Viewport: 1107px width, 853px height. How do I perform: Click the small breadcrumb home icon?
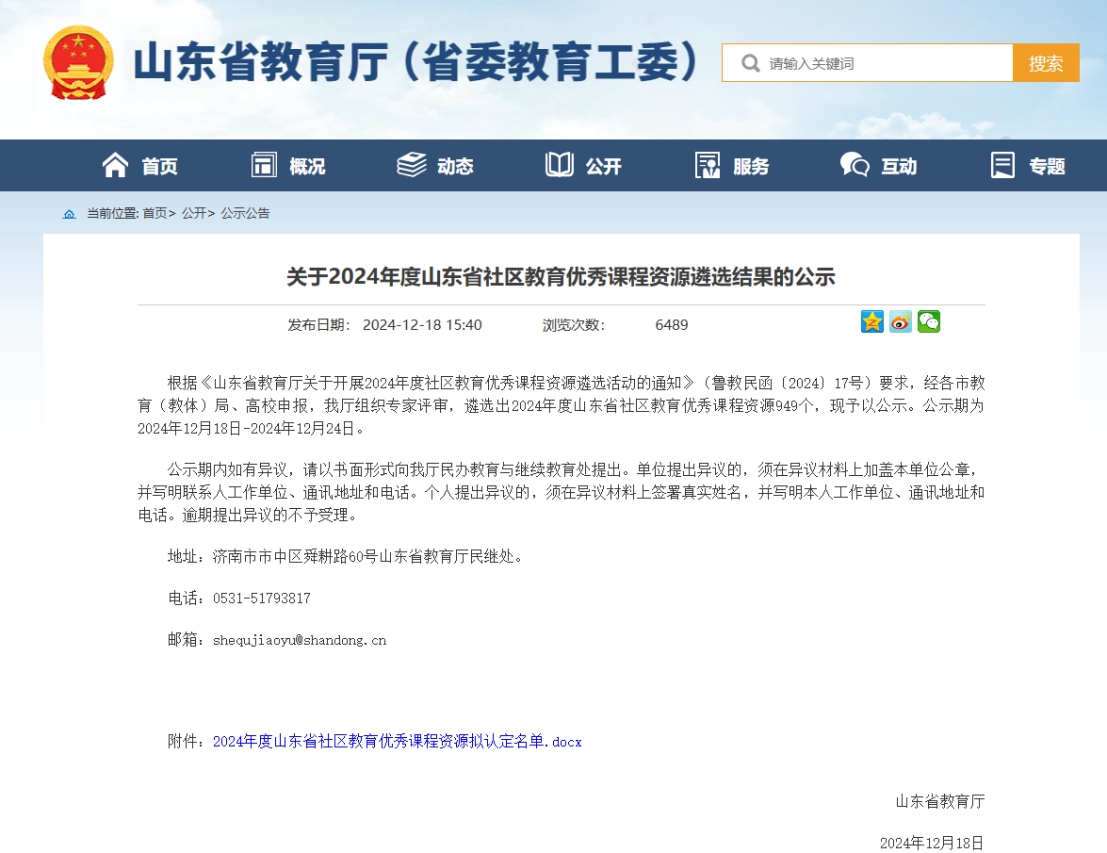click(69, 213)
